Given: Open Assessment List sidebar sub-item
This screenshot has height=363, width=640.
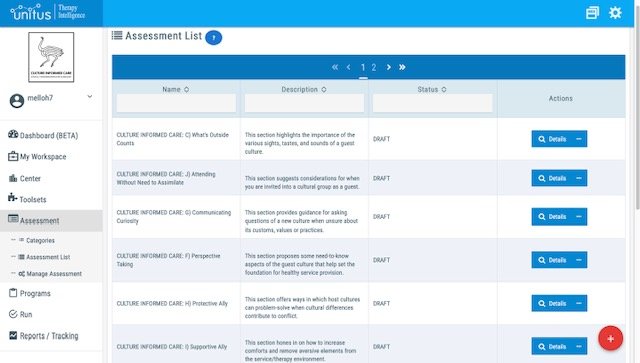Looking at the screenshot, I should click(44, 257).
